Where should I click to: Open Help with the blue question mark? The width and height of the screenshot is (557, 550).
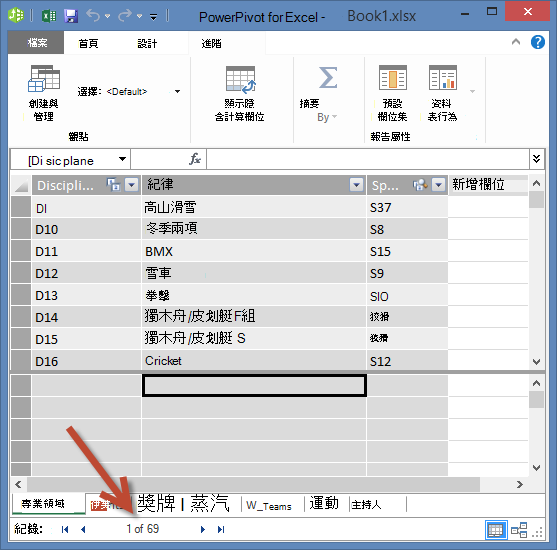[538, 42]
